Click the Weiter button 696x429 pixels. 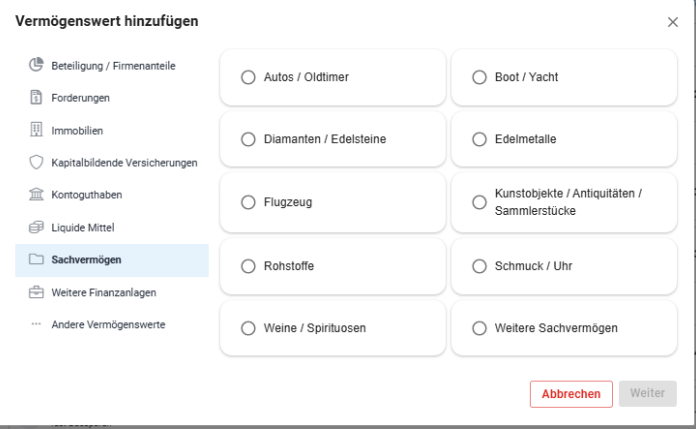click(648, 393)
